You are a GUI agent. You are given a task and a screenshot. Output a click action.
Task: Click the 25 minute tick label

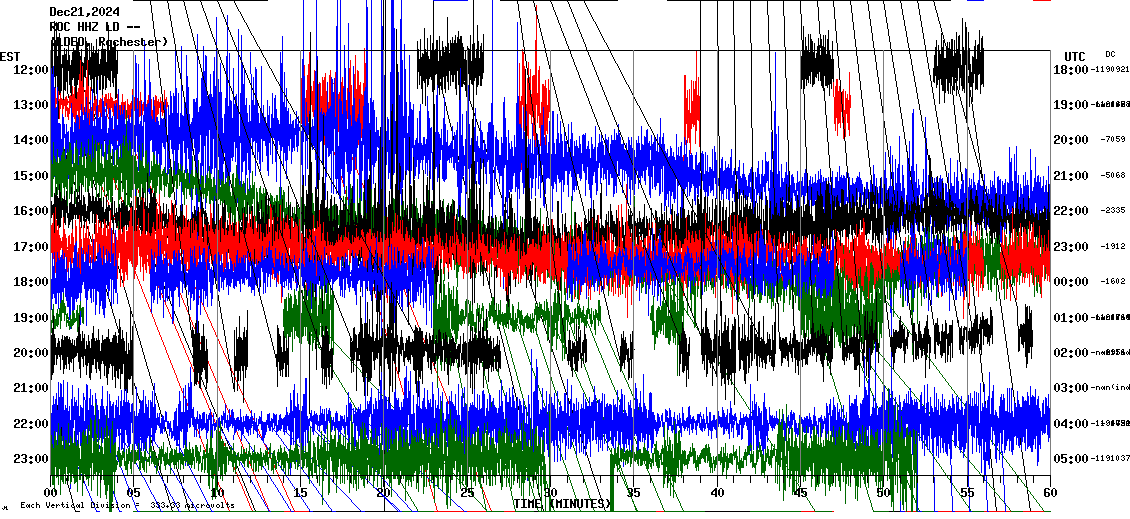click(467, 493)
